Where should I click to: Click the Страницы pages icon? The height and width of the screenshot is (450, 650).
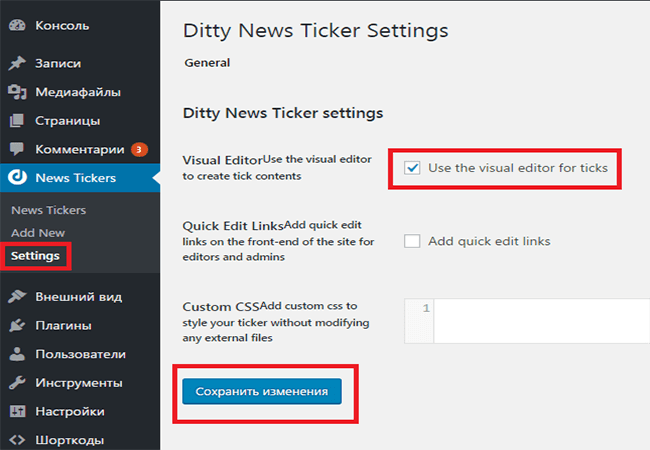point(17,121)
